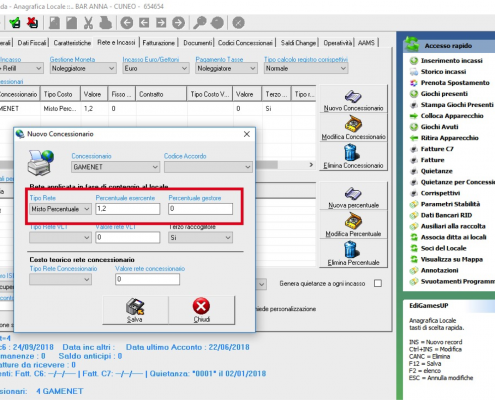The height and width of the screenshot is (400, 495).
Task: Open Corrispettivi shortcut
Action: point(440,193)
